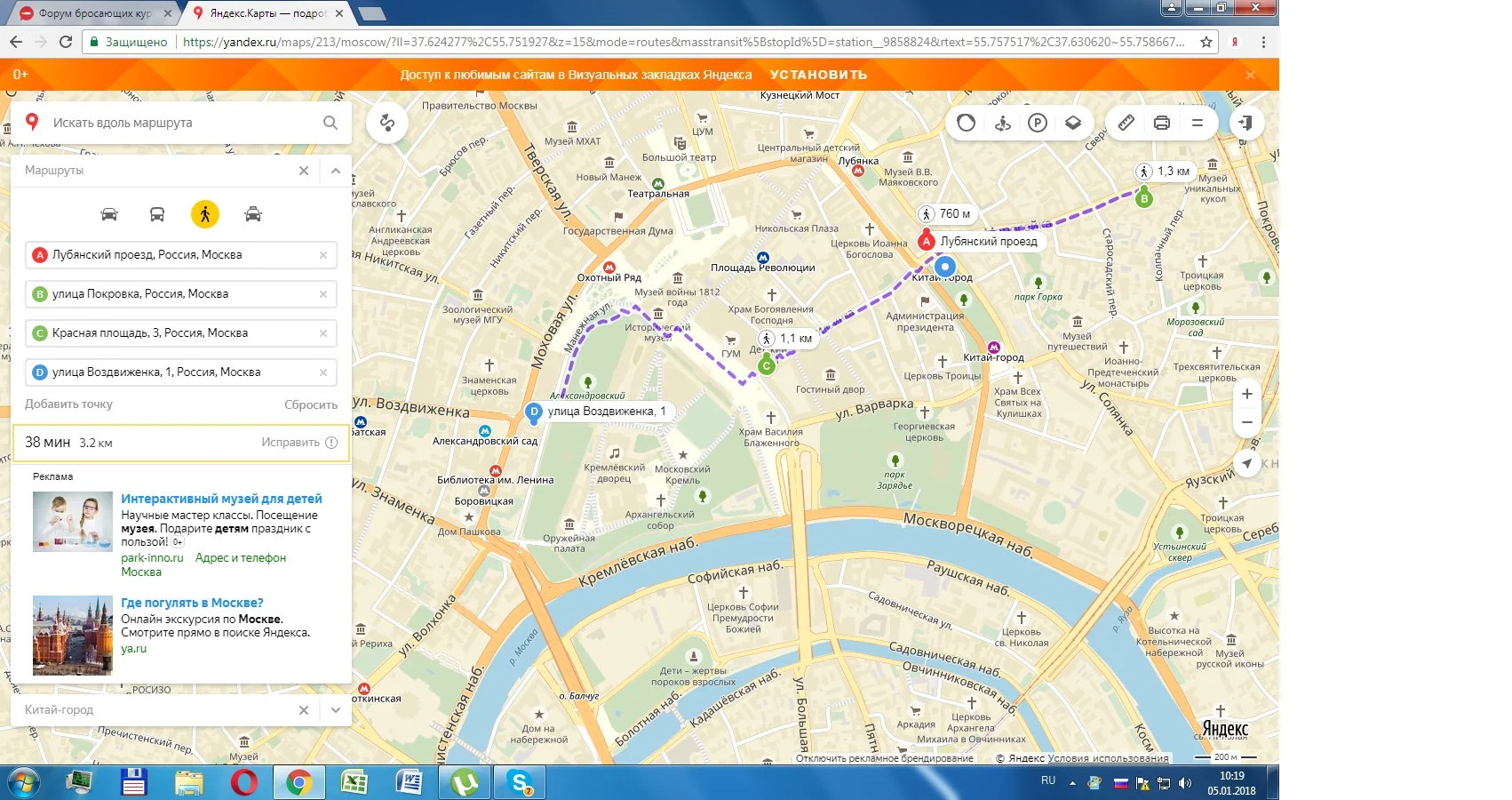Screen dimensions: 1512x800
Task: Click the search magnifier icon
Action: click(x=330, y=123)
